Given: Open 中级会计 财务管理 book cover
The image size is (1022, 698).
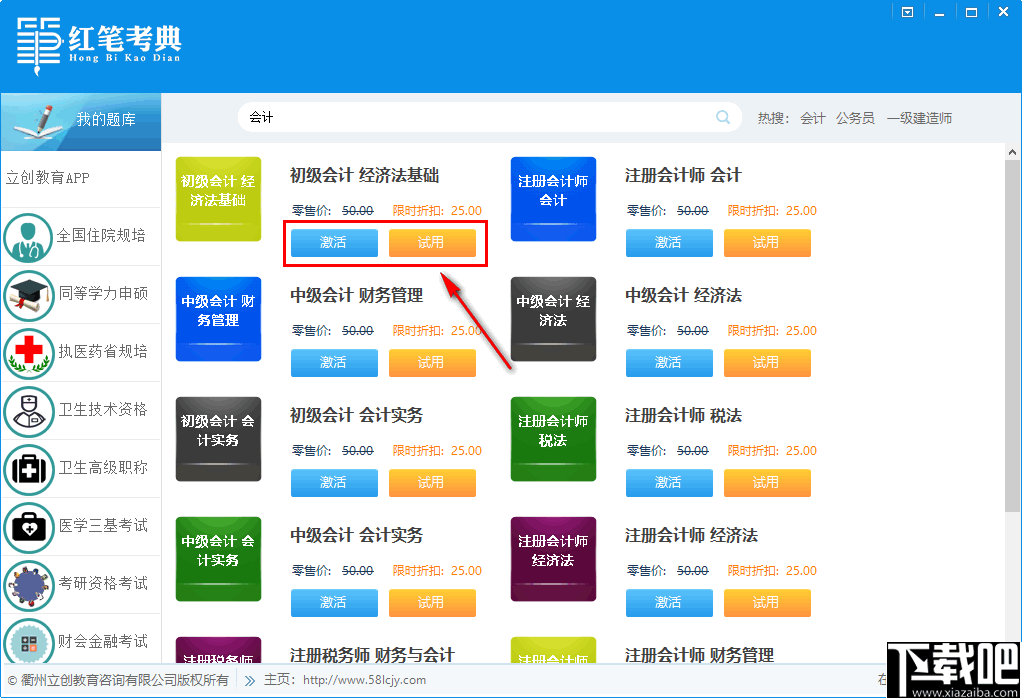Looking at the screenshot, I should pos(218,319).
